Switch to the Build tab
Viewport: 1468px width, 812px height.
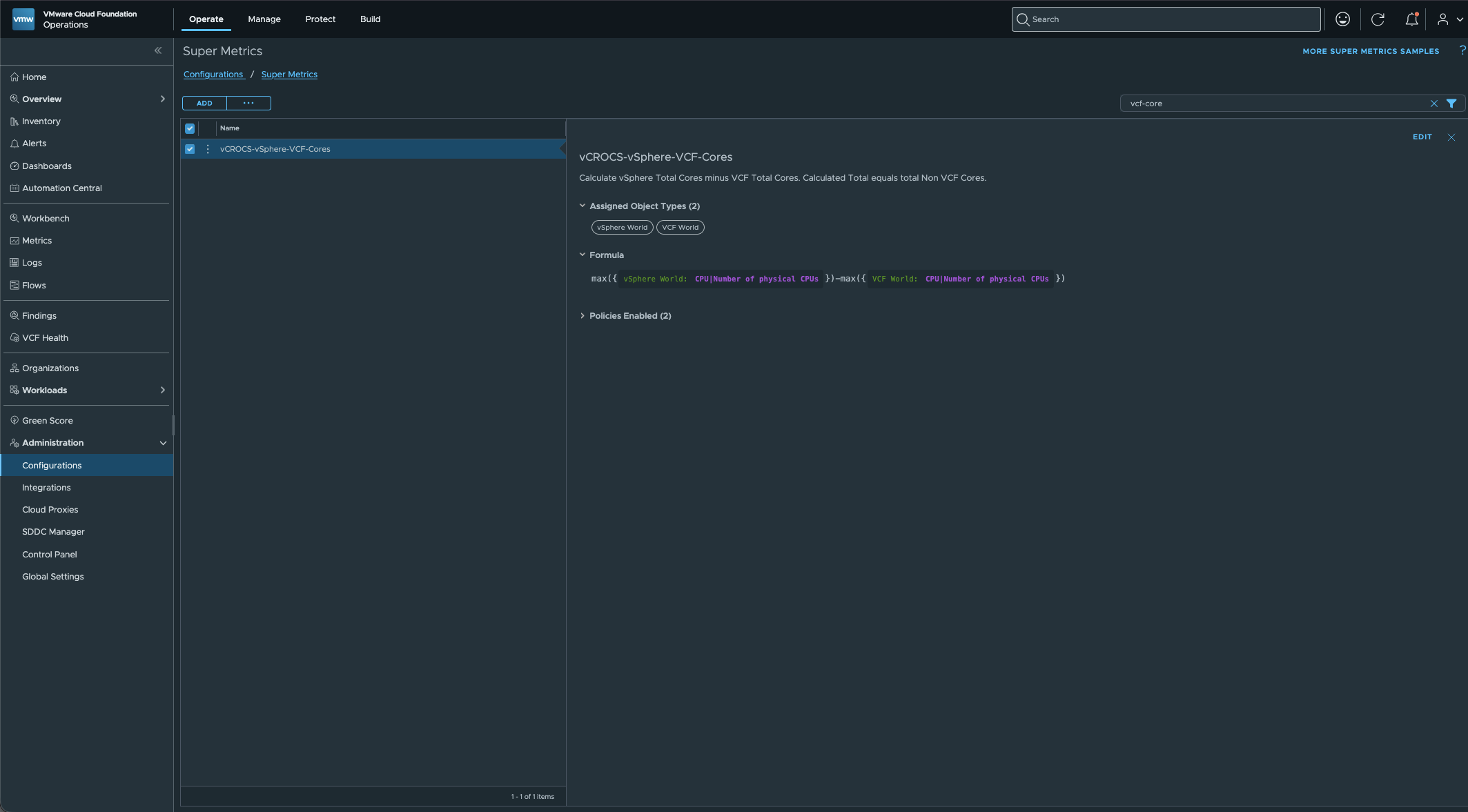click(x=371, y=19)
